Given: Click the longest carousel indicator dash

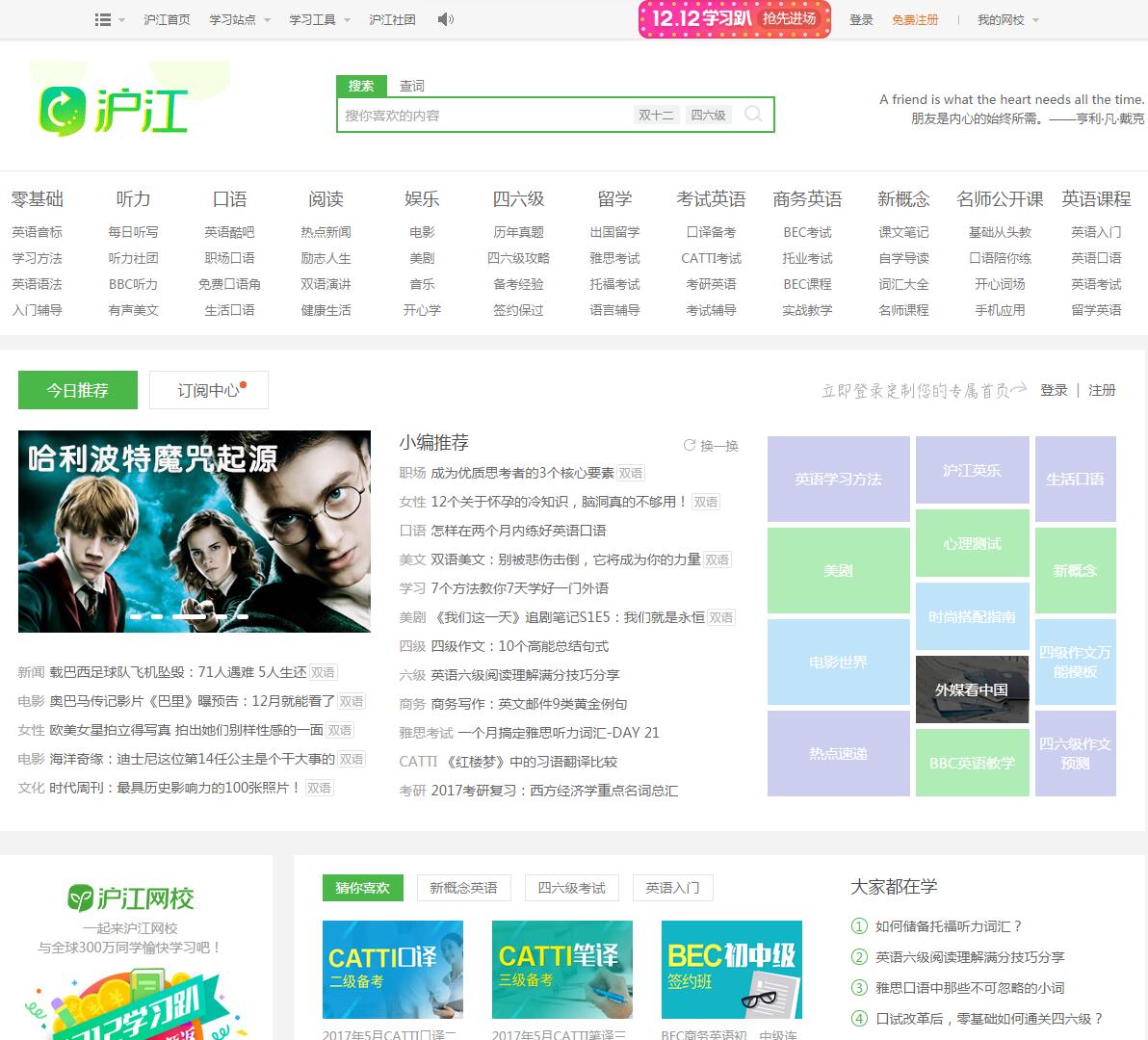Looking at the screenshot, I should (189, 617).
